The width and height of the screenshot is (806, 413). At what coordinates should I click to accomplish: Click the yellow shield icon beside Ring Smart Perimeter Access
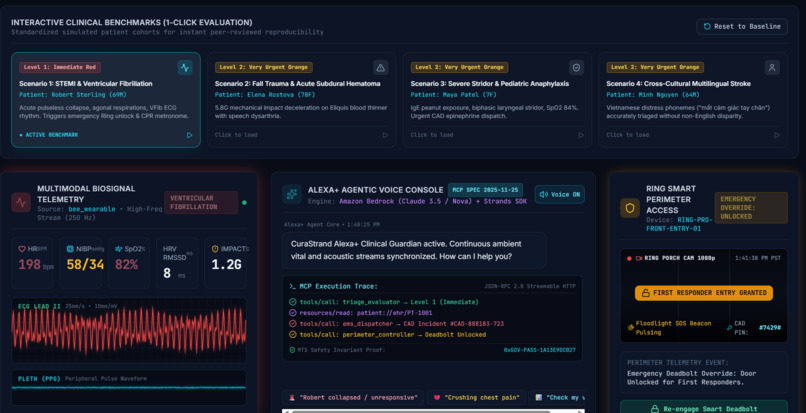point(630,208)
